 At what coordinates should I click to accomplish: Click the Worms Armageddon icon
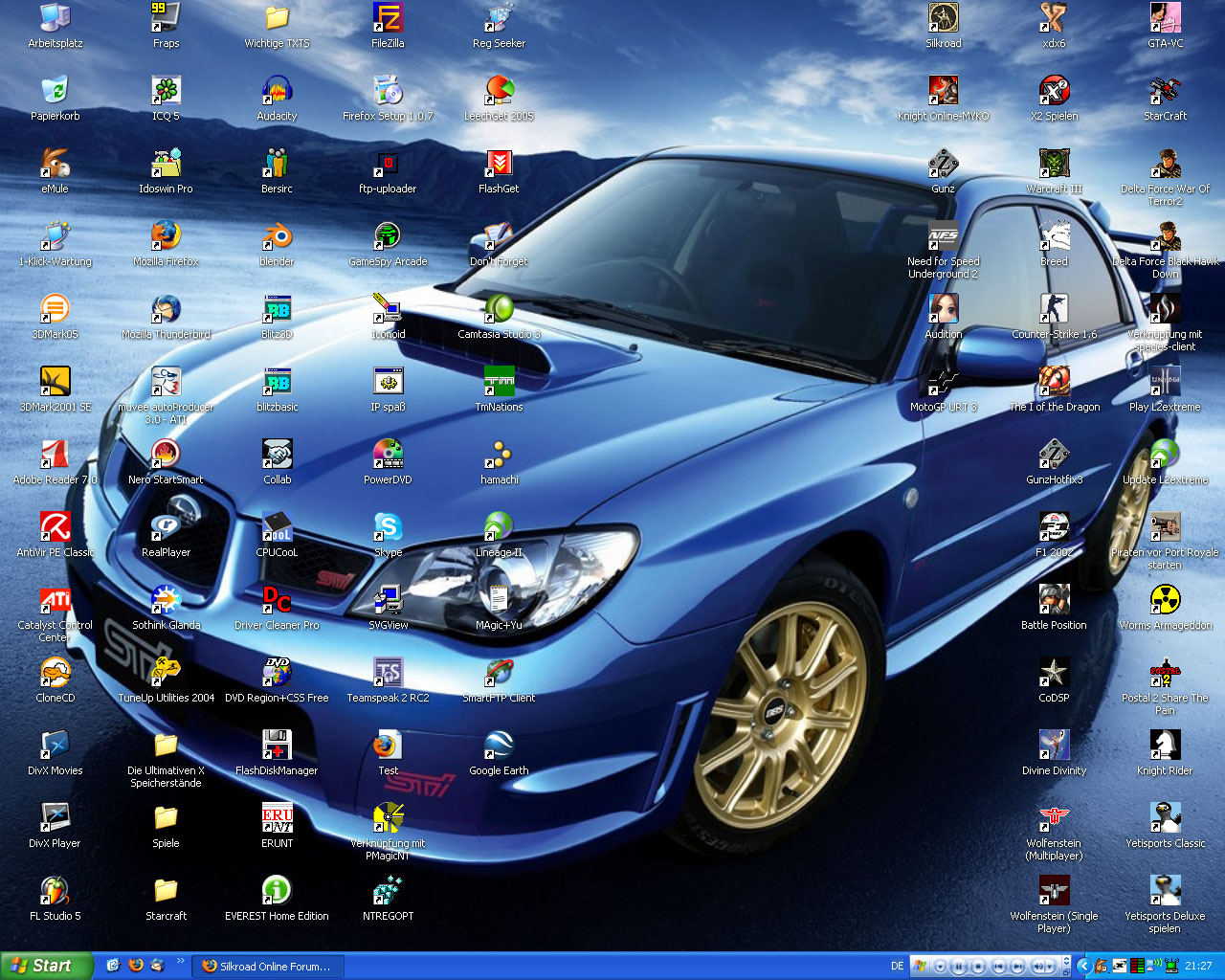(1165, 601)
